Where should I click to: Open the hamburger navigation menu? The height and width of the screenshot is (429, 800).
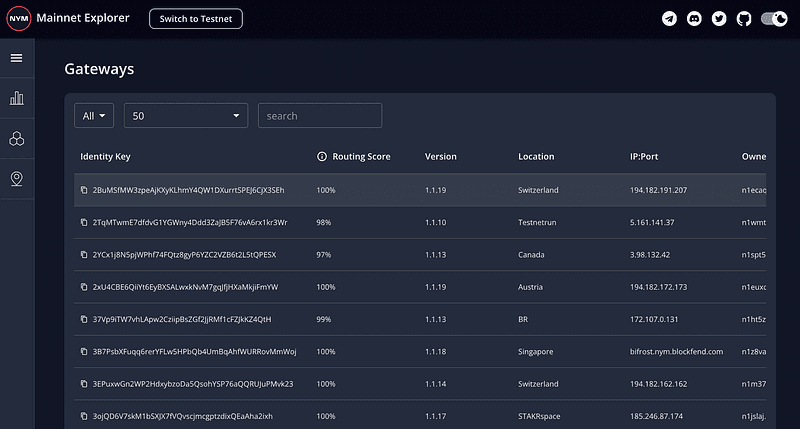point(17,58)
